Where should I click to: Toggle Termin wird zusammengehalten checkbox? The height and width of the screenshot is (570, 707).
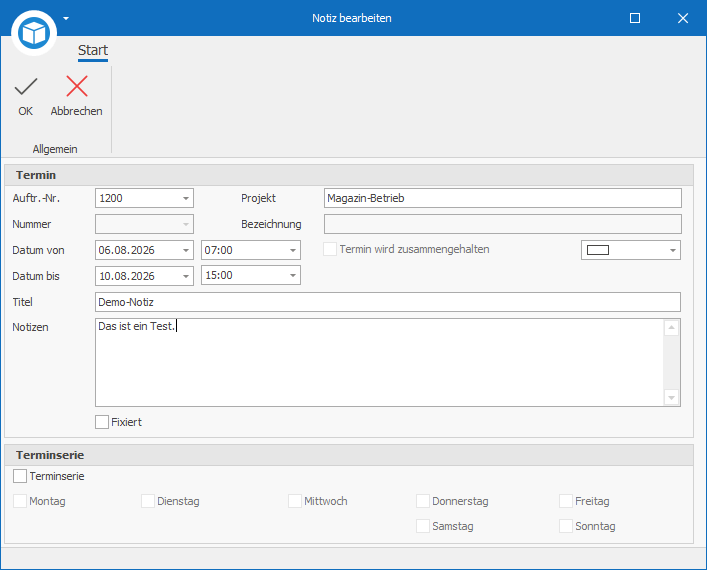tap(330, 249)
